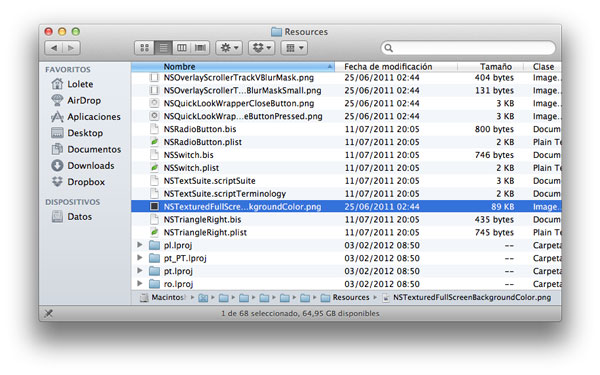This screenshot has height=375, width=600.
Task: Click the DISPOSITIVOS sidebar heading
Action: pyautogui.click(x=72, y=202)
